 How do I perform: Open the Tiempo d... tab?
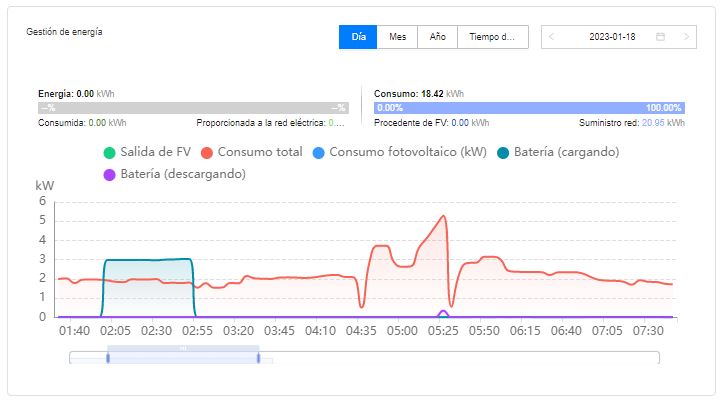[492, 37]
